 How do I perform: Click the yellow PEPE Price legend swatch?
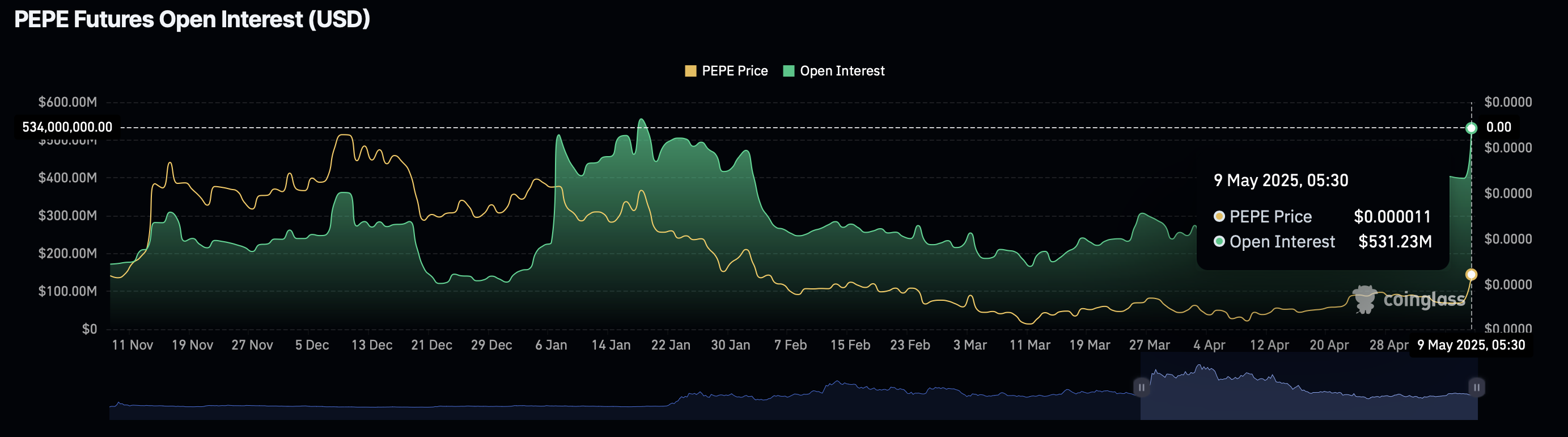(690, 71)
